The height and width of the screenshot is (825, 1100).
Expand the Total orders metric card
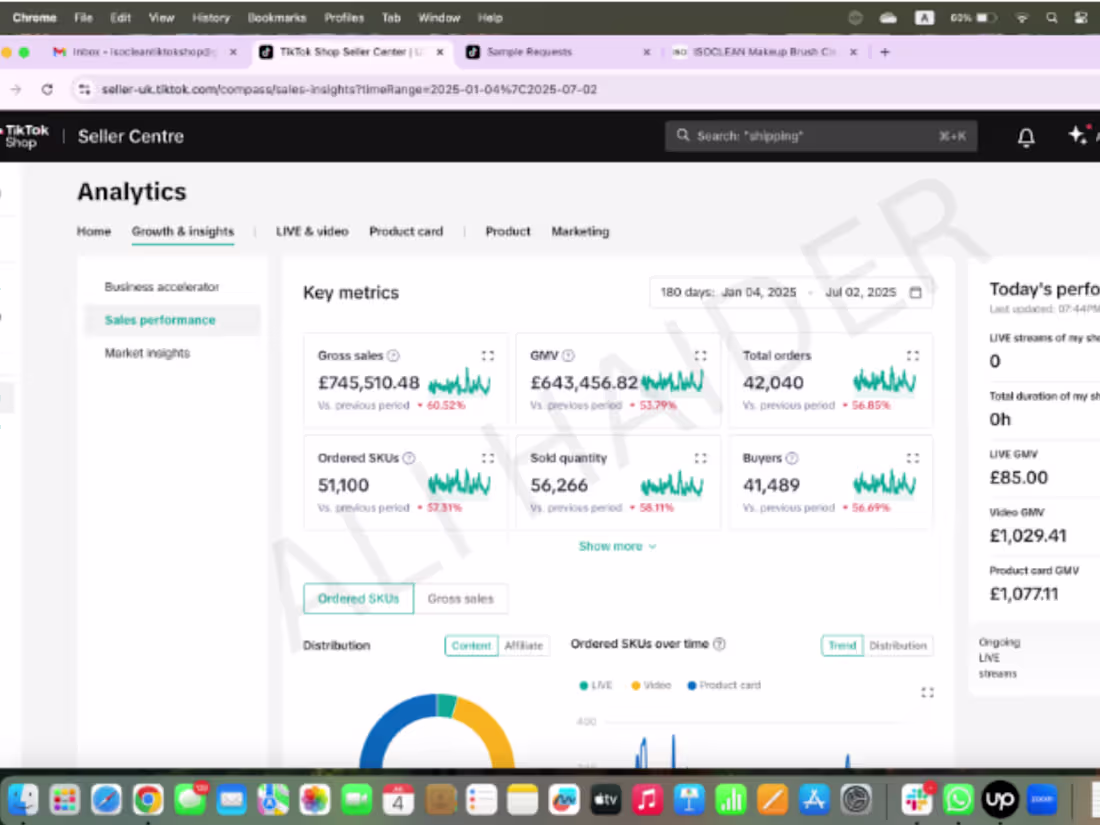(x=912, y=355)
